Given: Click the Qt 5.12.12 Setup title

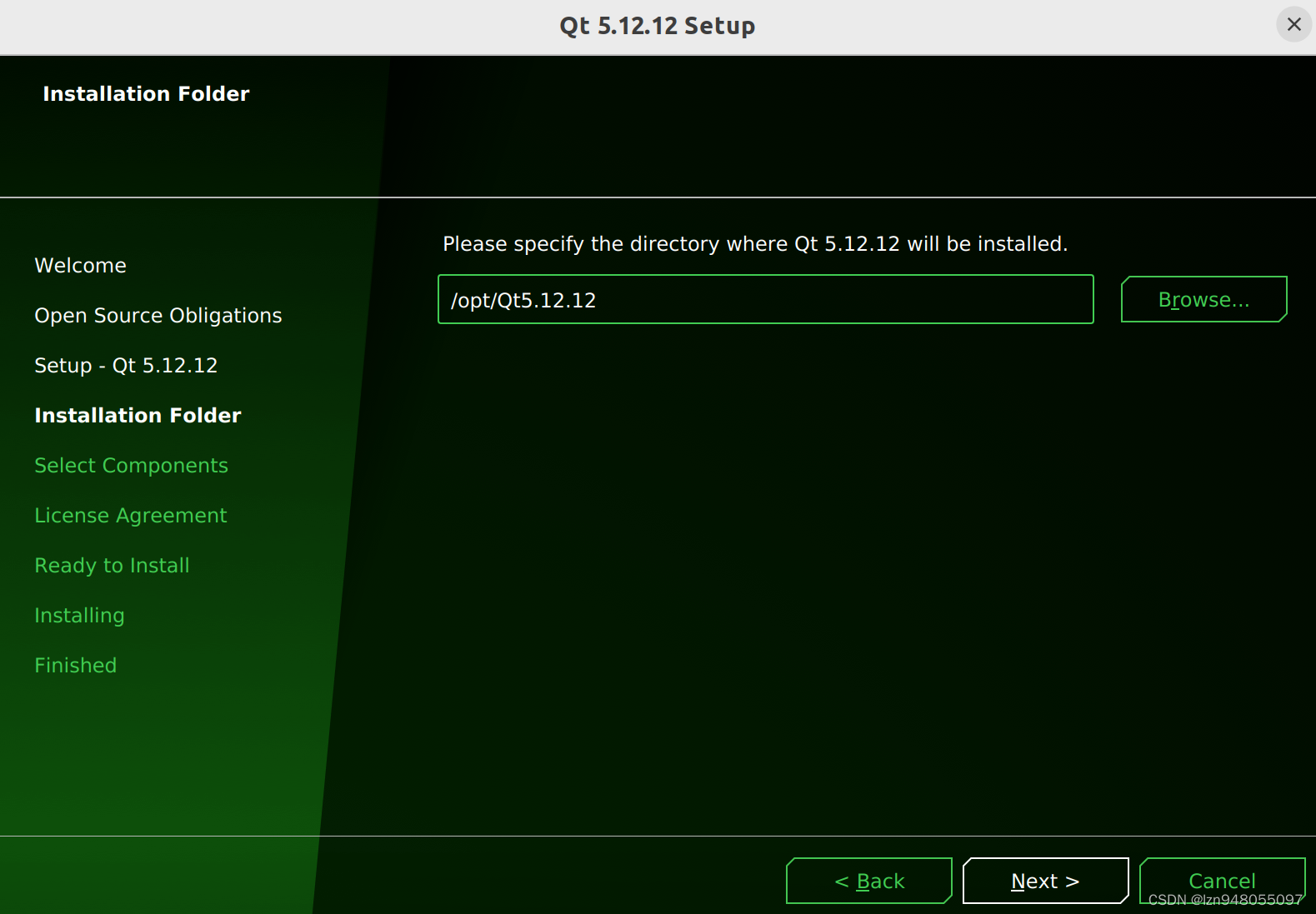Looking at the screenshot, I should click(x=658, y=26).
